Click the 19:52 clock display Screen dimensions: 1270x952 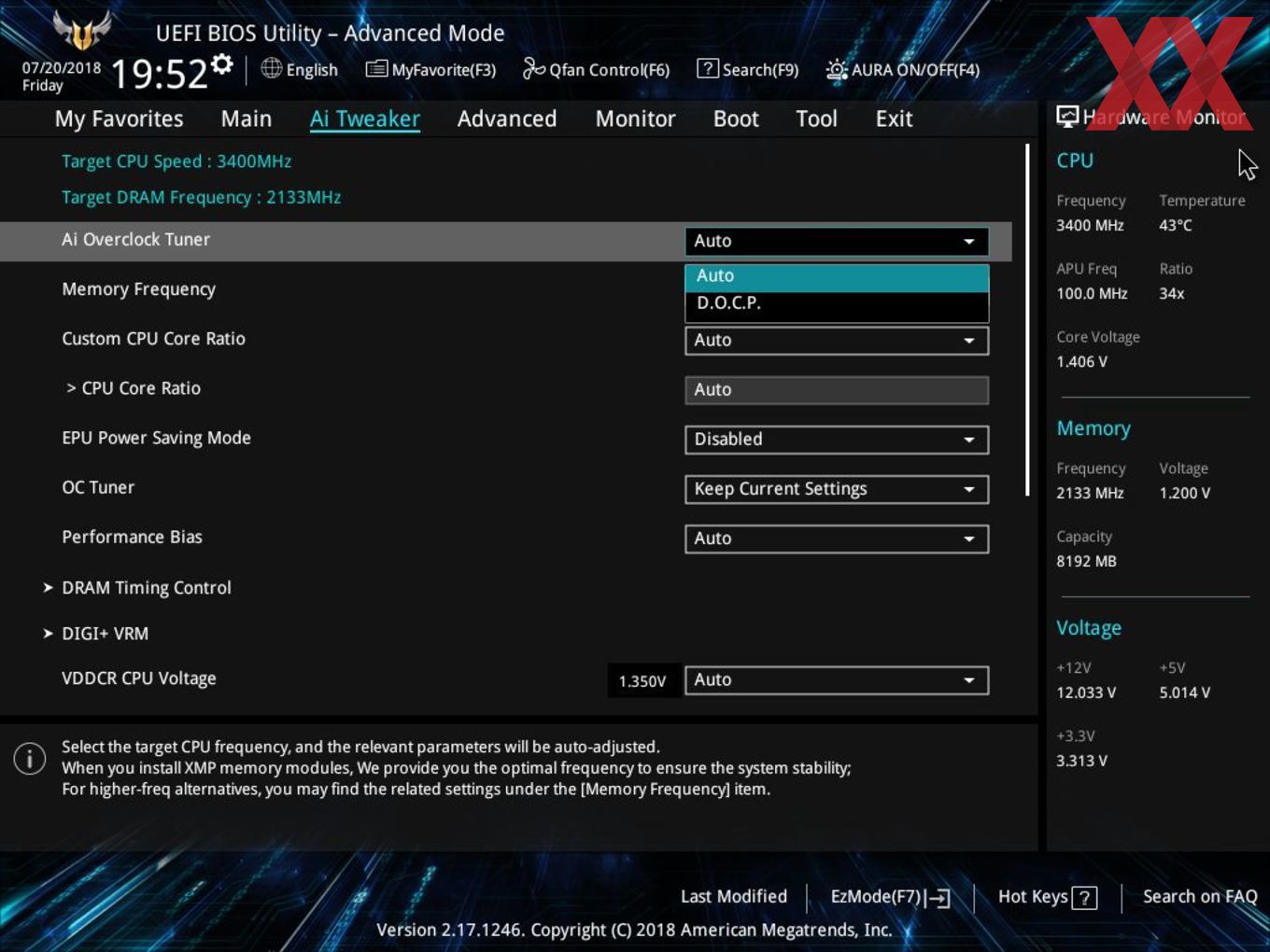pos(160,74)
